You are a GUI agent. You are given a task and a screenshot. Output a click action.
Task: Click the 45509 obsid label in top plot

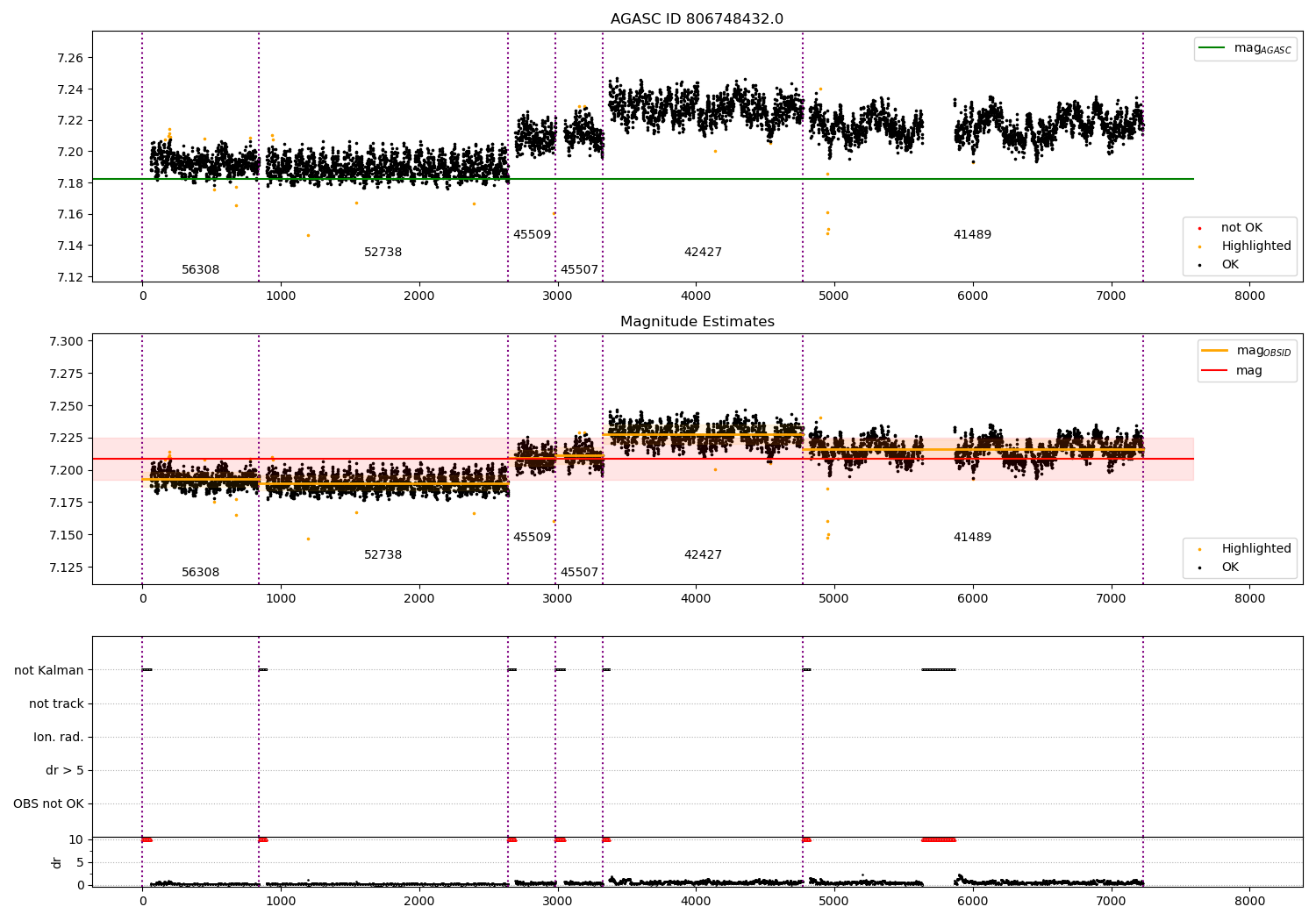(532, 235)
